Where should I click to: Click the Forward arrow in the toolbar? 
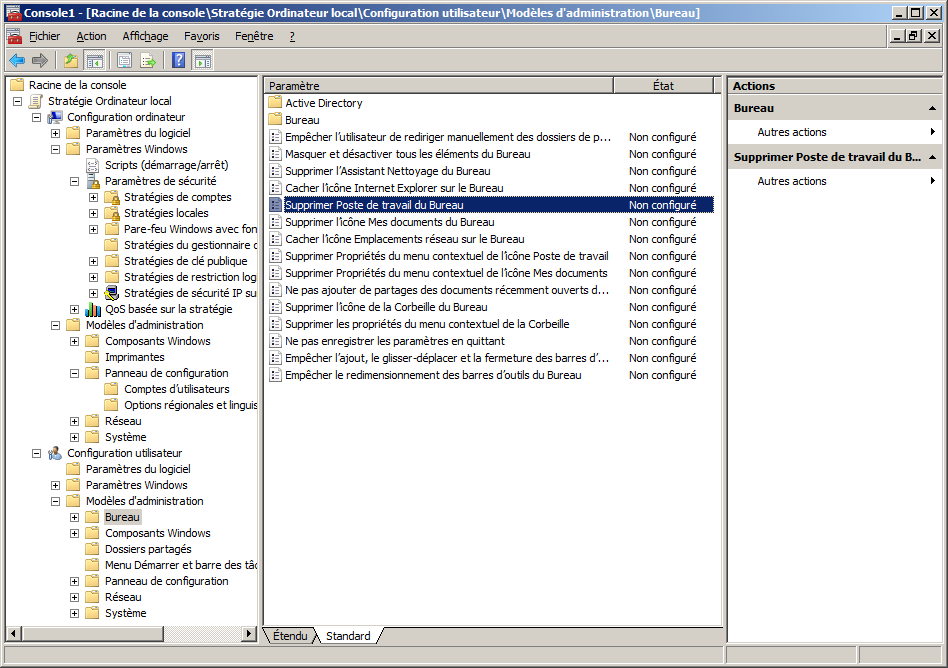40,60
